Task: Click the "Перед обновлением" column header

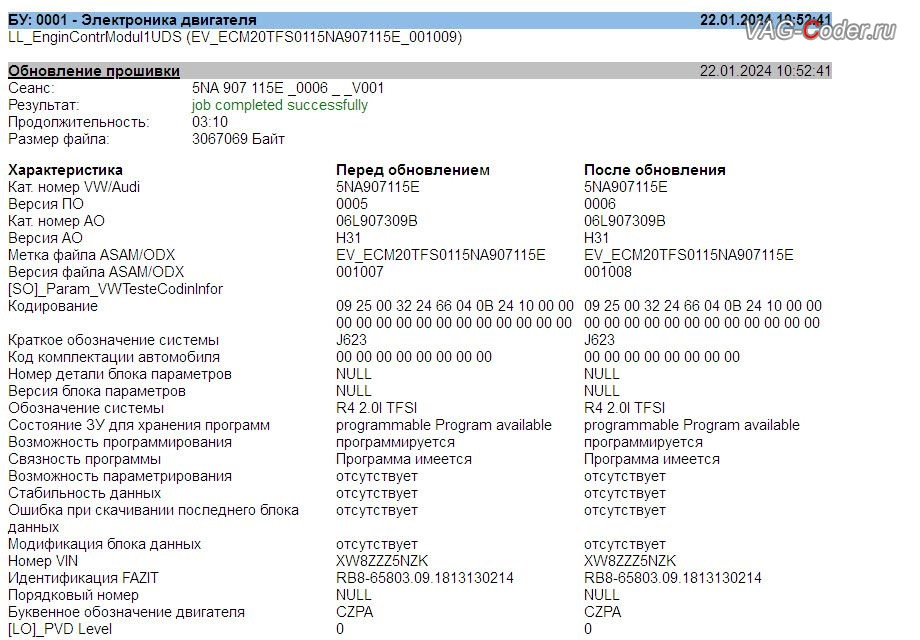Action: pyautogui.click(x=412, y=170)
